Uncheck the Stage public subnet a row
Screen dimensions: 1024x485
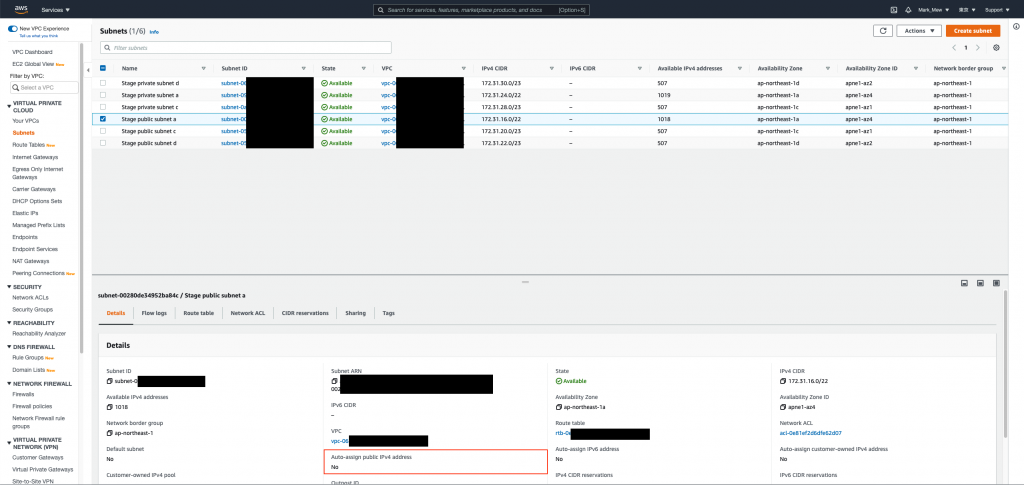point(103,119)
